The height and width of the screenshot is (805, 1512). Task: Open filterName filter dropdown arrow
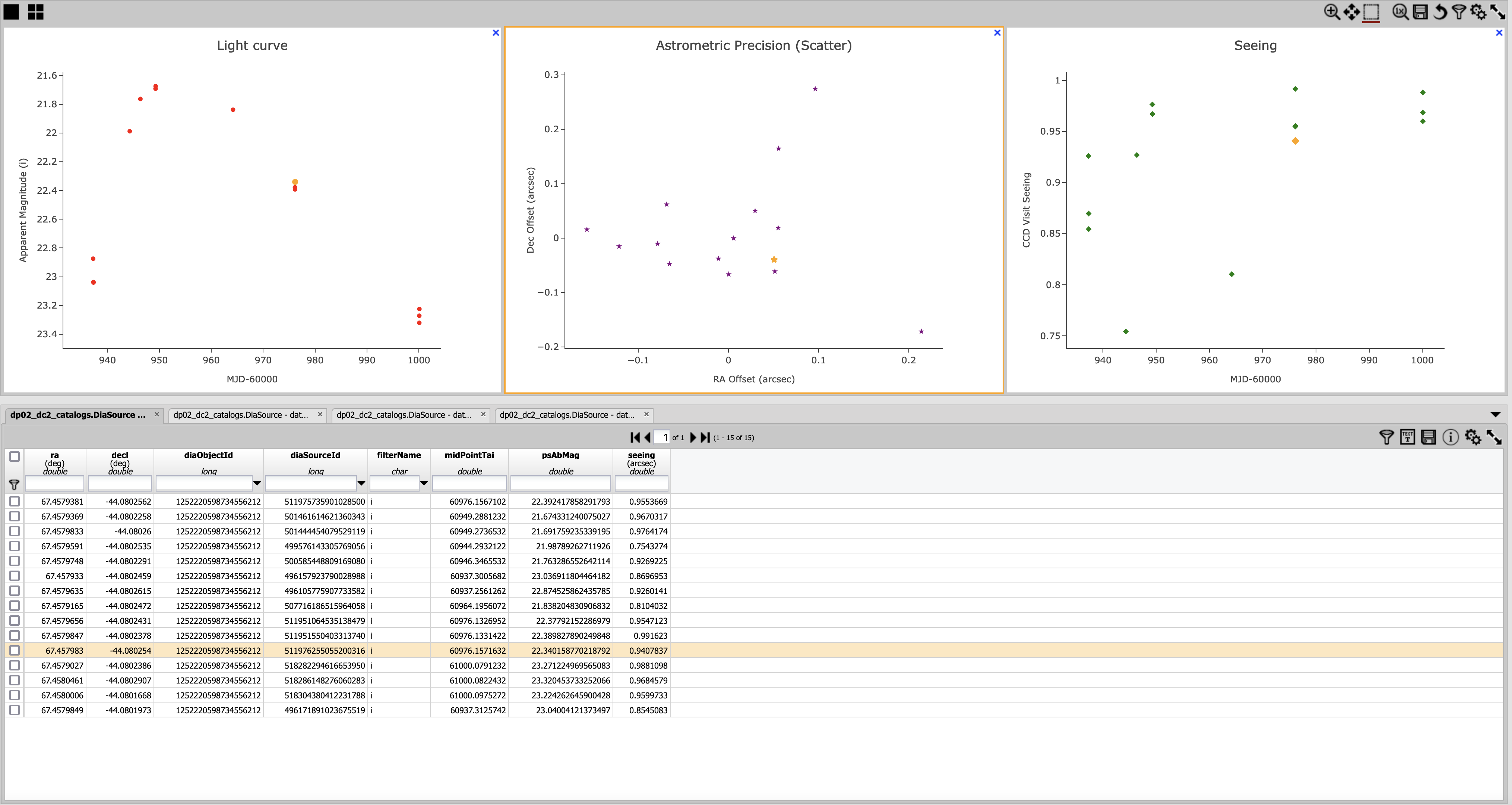[424, 483]
